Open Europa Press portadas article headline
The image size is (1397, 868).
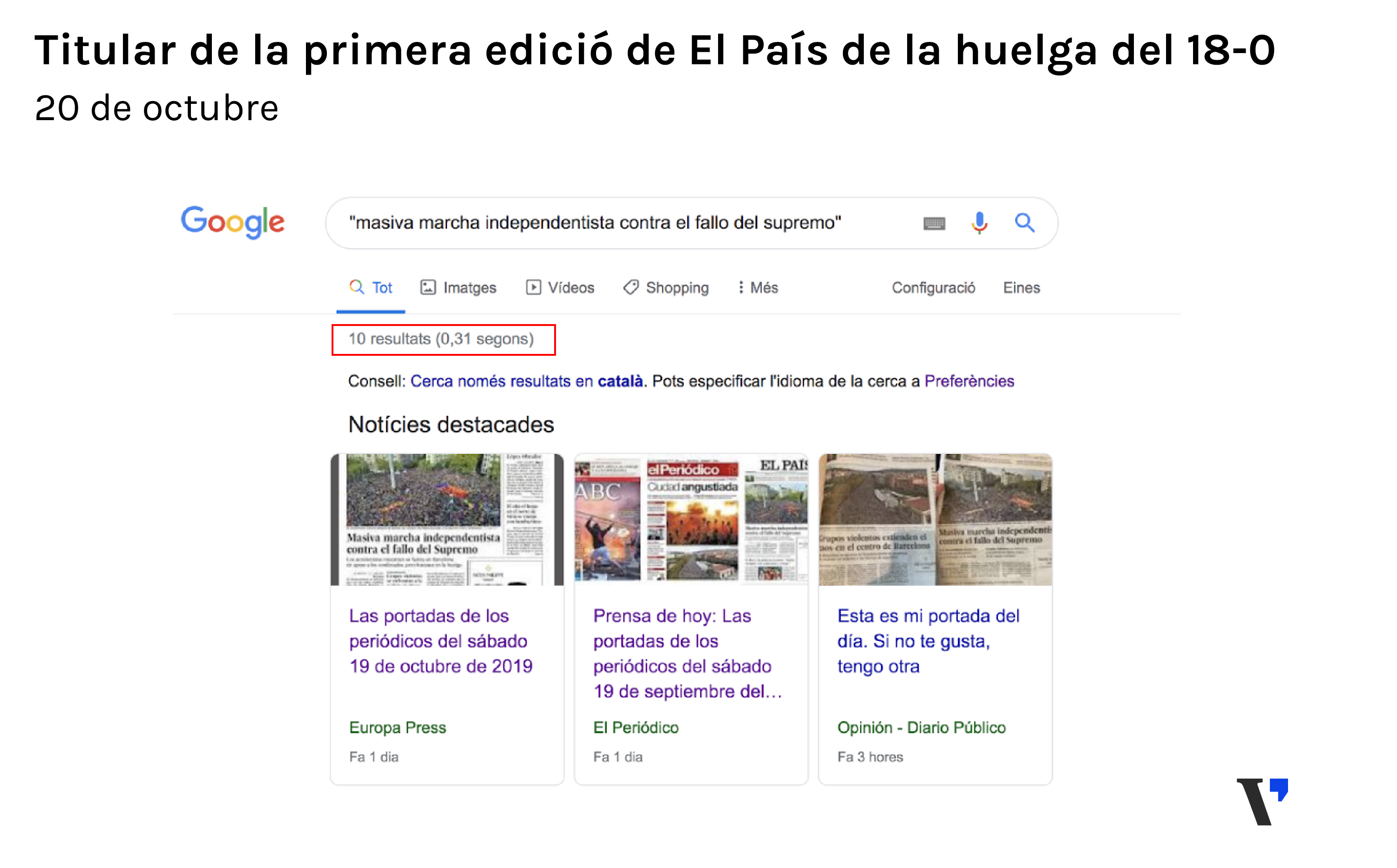(x=440, y=641)
